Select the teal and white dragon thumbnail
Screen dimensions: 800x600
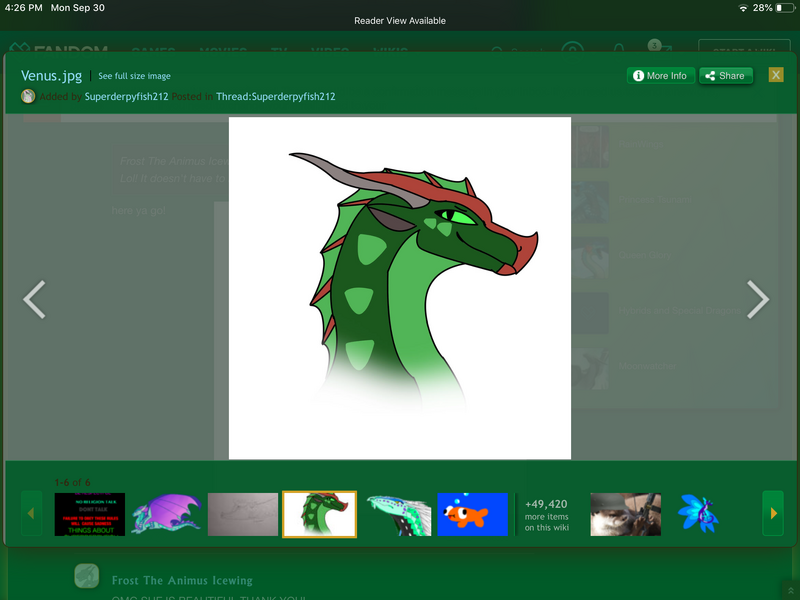[397, 514]
